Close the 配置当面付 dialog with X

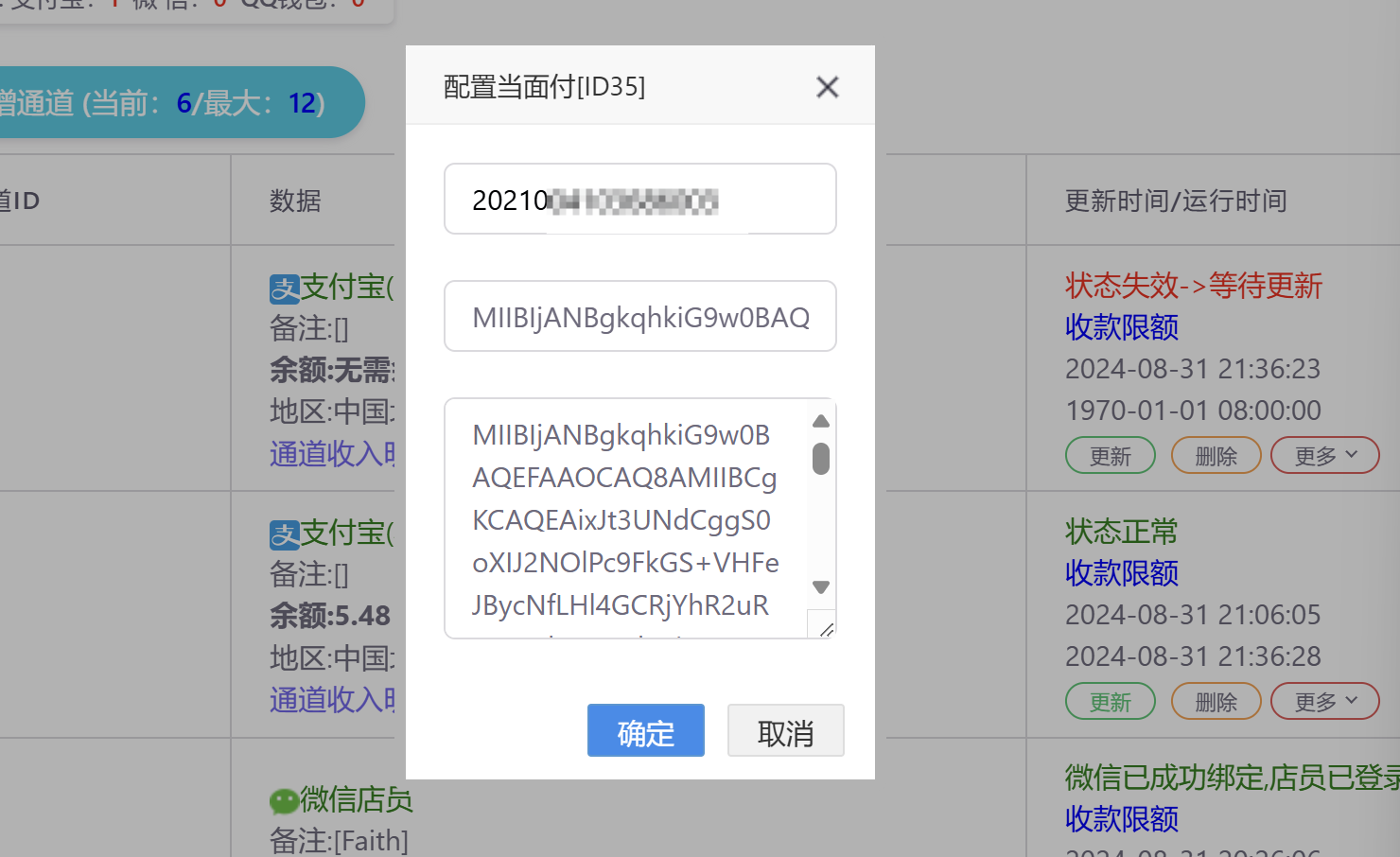pos(828,87)
